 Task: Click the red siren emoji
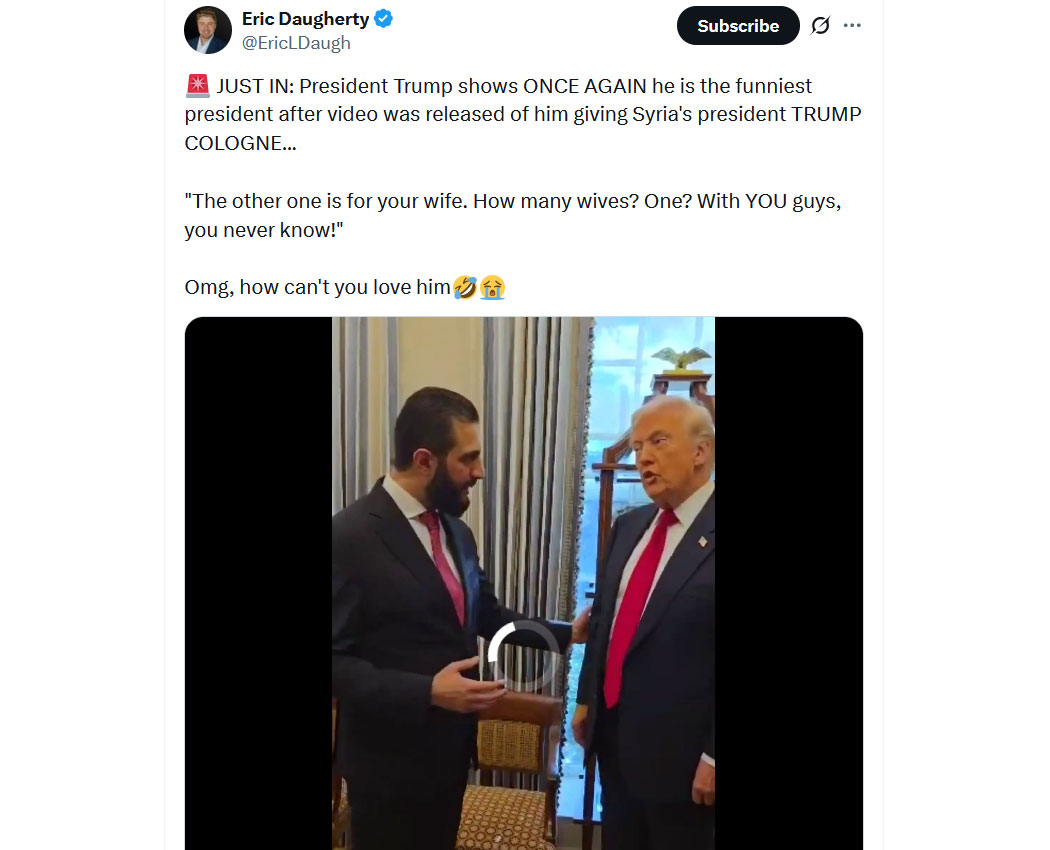(x=198, y=86)
